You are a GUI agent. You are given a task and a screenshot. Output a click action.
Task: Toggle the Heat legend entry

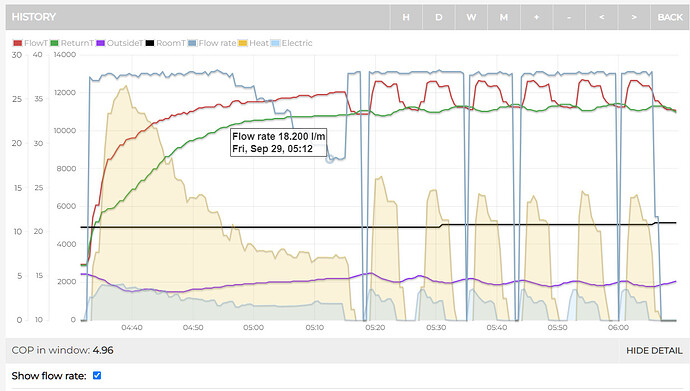(x=253, y=43)
